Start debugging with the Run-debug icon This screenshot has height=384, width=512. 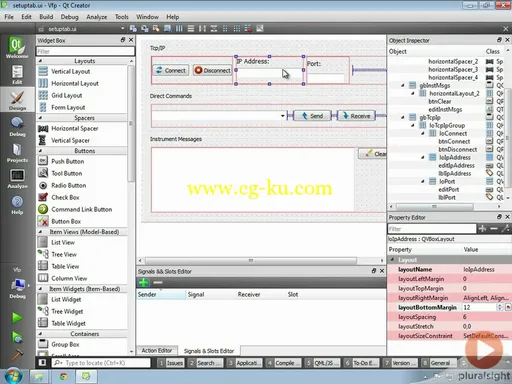point(17,337)
